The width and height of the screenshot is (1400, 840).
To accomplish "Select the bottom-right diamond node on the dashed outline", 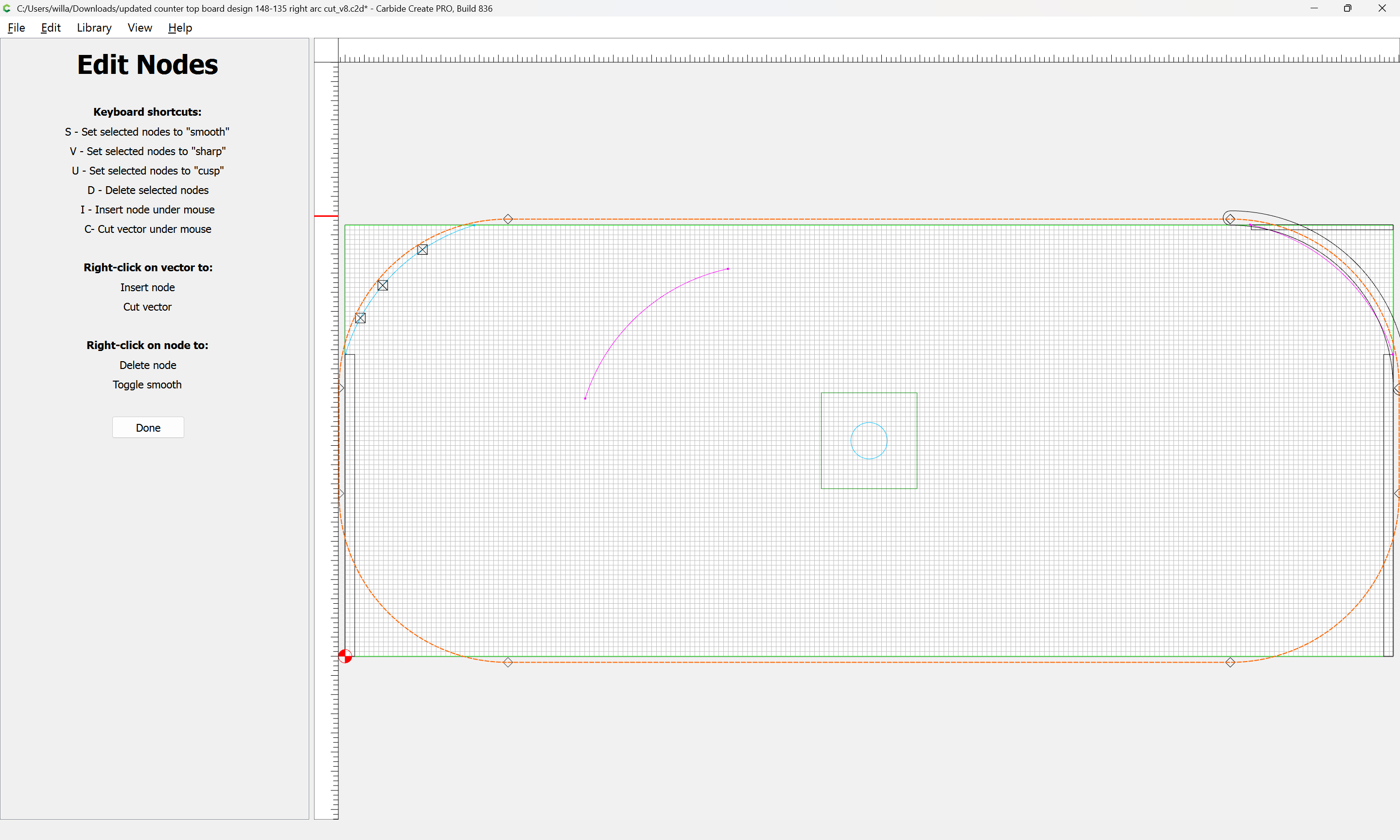I will click(x=1230, y=662).
